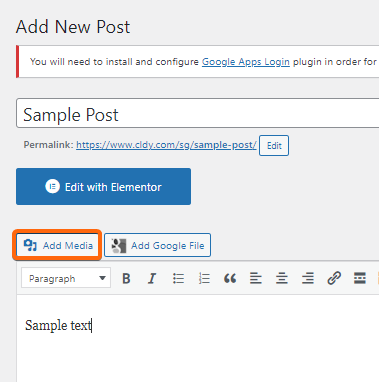Screen dimensions: 379x382
Task: Align text right
Action: [308, 278]
